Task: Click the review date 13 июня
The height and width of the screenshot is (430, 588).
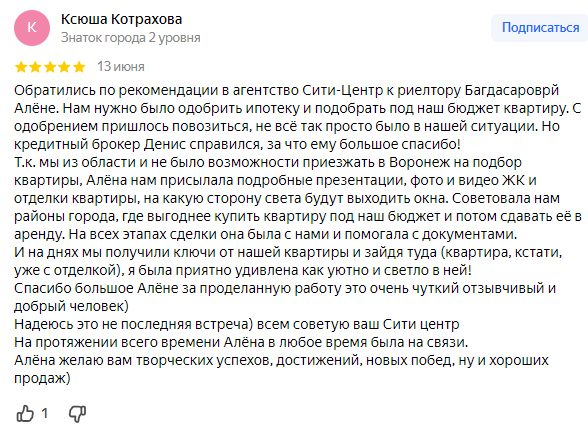Action: pyautogui.click(x=121, y=67)
